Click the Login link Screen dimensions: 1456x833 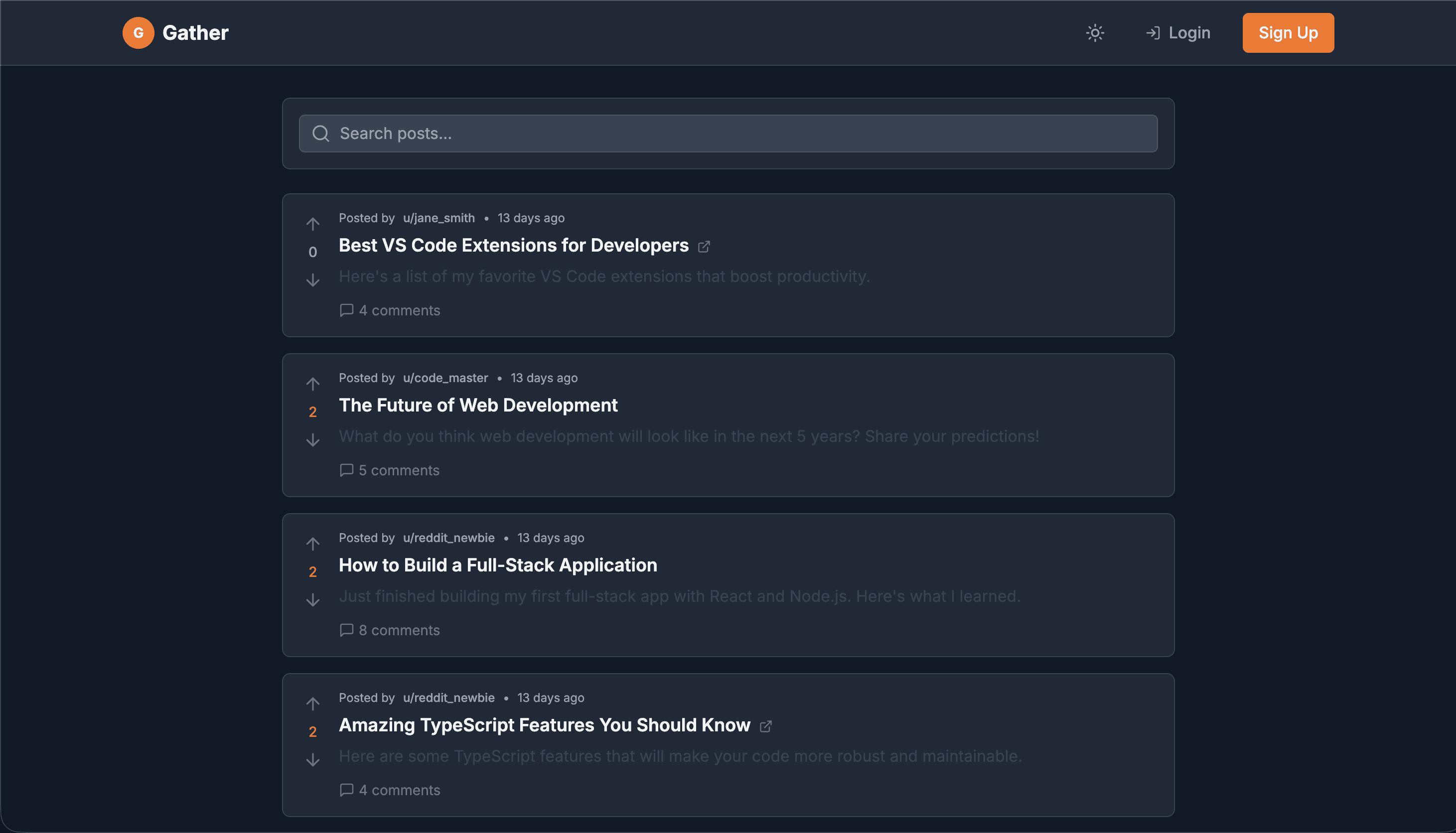(1178, 32)
